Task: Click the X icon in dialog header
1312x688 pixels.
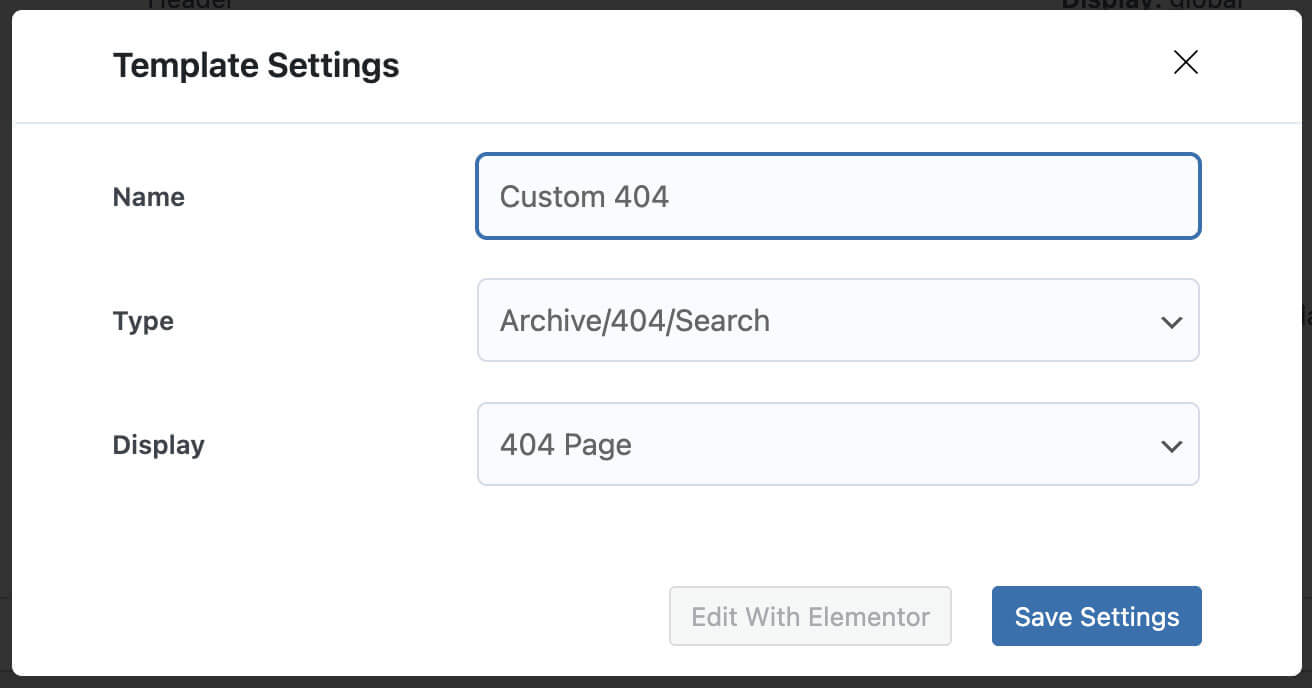Action: 1185,63
